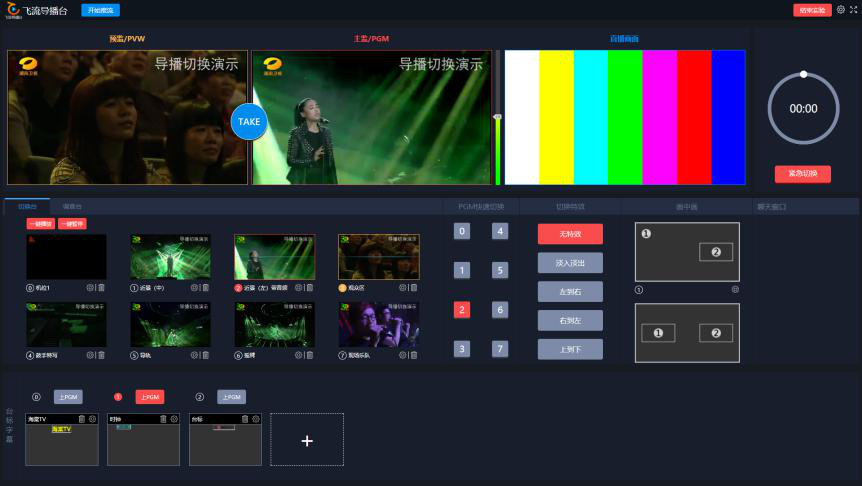862x486 pixels.
Task: Delete source 3 audience with trash icon
Action: [414, 288]
